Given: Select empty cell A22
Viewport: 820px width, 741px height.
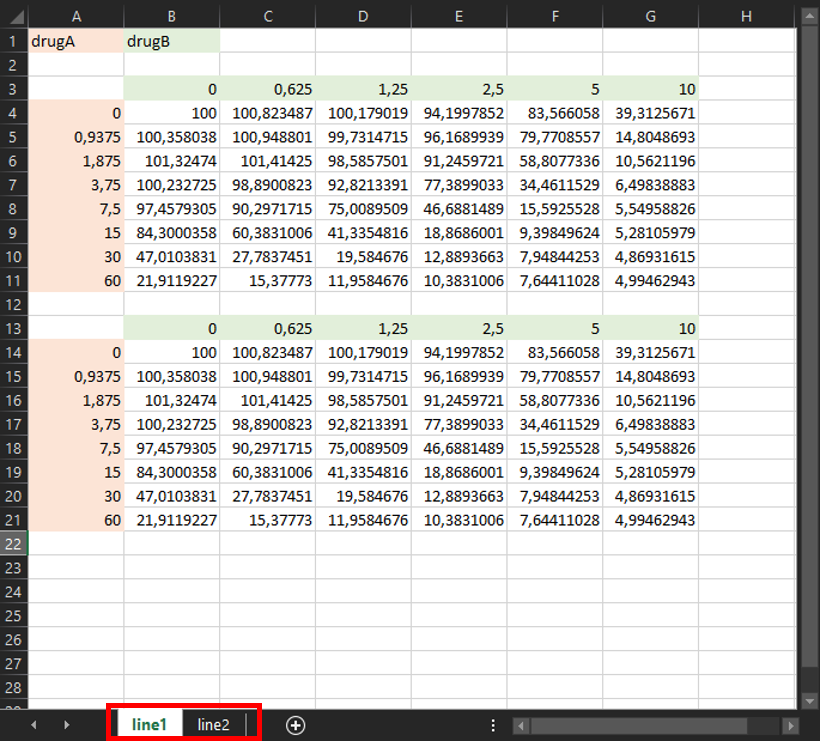Looking at the screenshot, I should point(76,543).
